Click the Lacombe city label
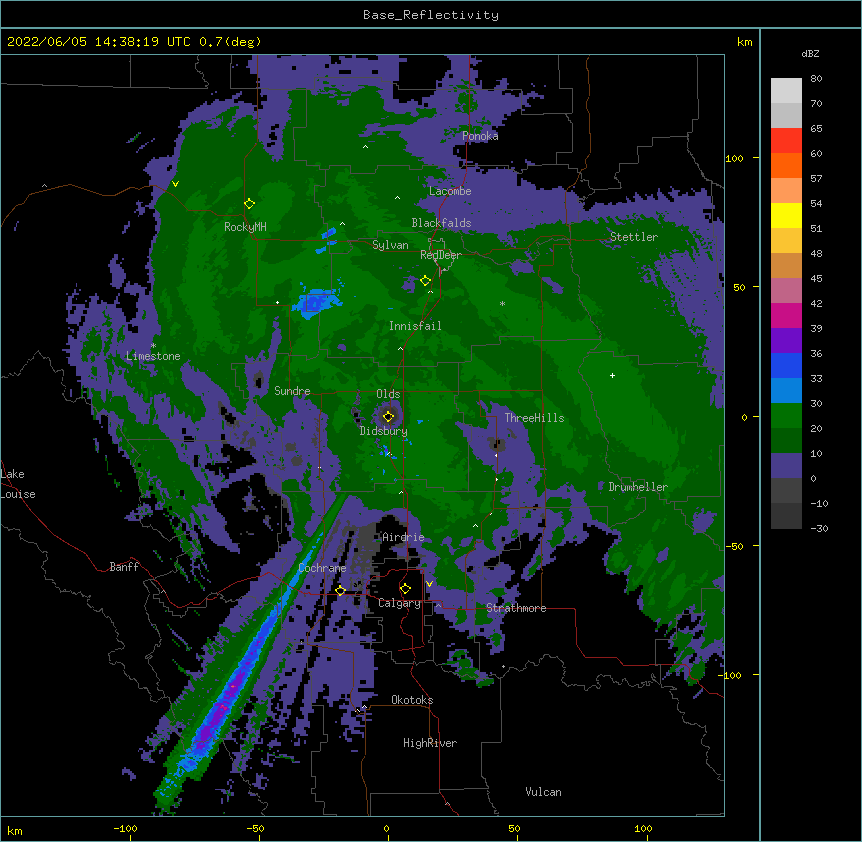 [450, 191]
